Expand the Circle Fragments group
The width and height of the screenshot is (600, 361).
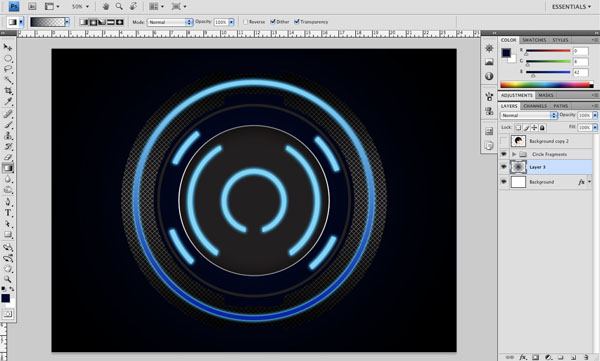(514, 154)
